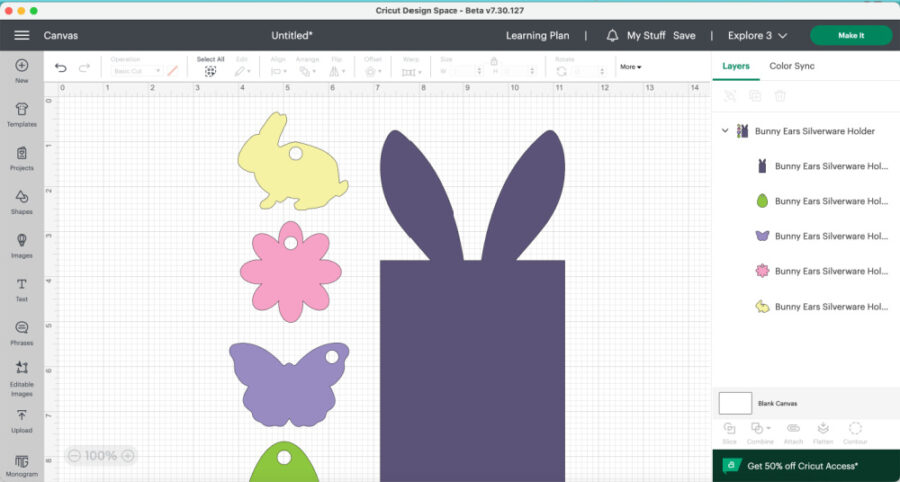Open the Images library
900x482 pixels.
coord(21,245)
